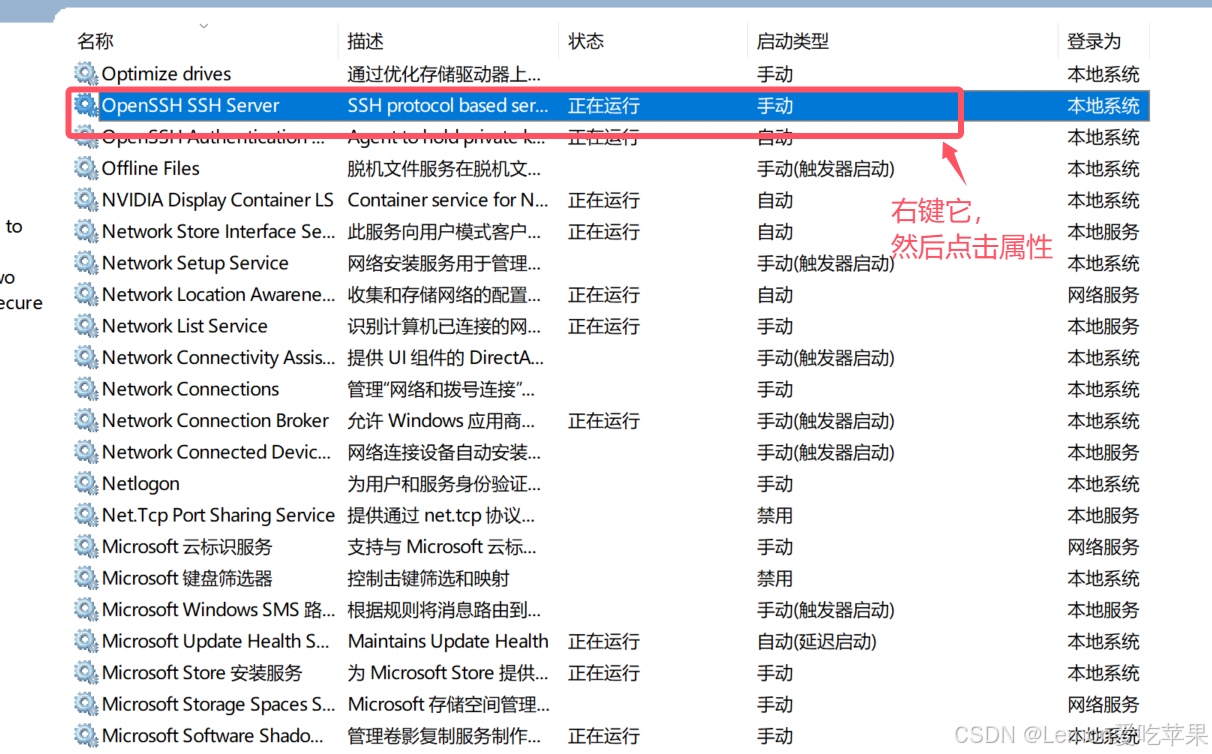This screenshot has width=1212, height=754.
Task: Click 网络服务 login cell of Microsoft 云标识服务
Action: 1103,547
